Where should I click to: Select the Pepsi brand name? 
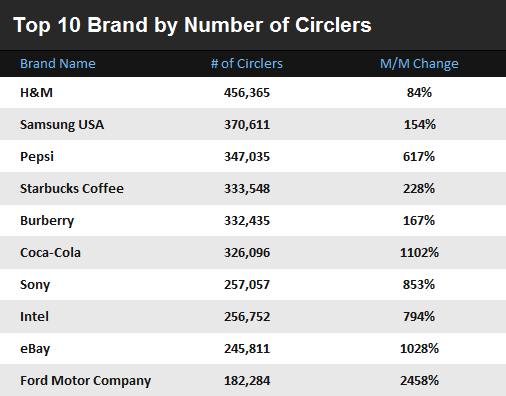37,157
